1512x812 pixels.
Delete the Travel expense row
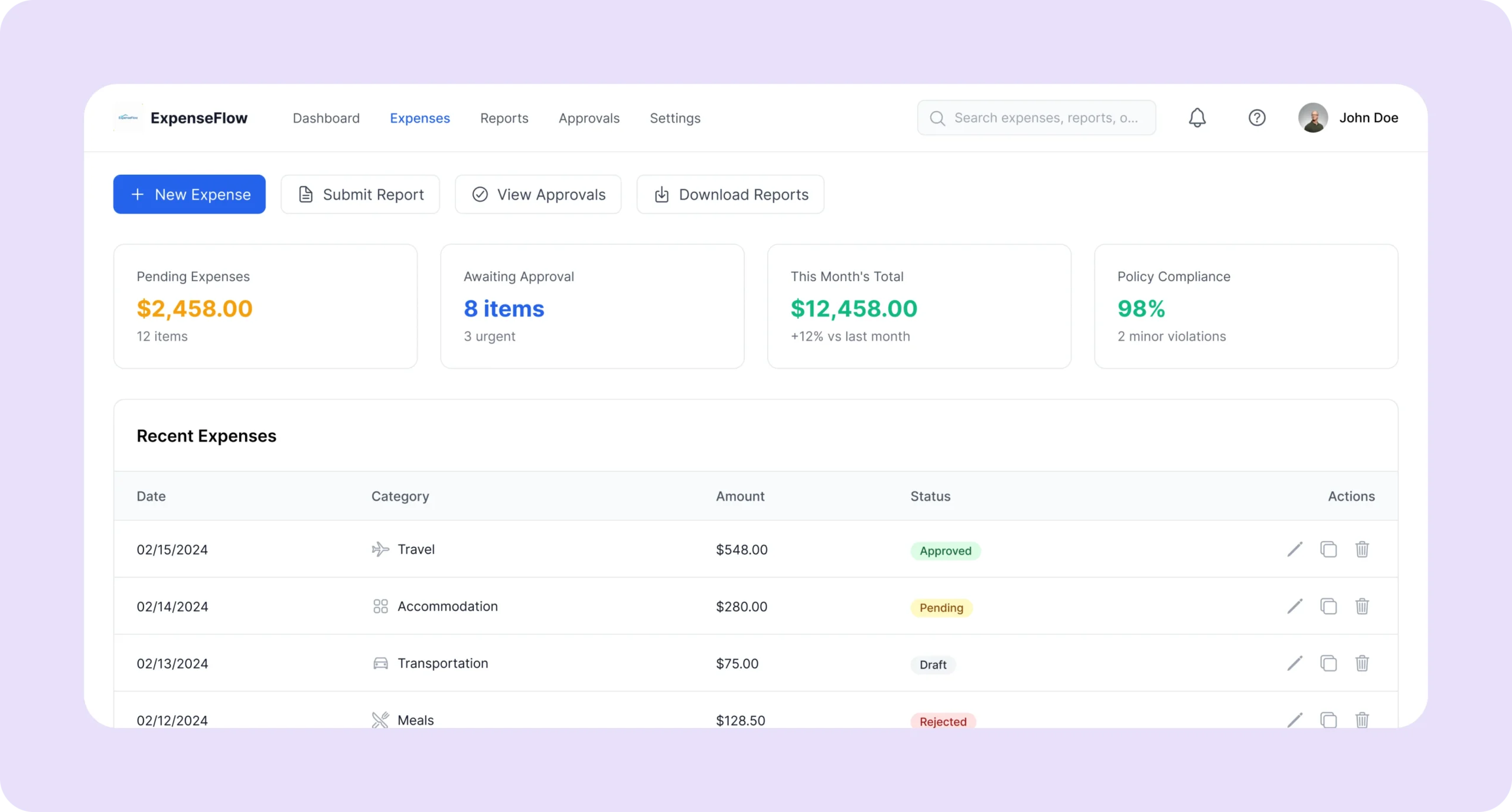tap(1362, 549)
